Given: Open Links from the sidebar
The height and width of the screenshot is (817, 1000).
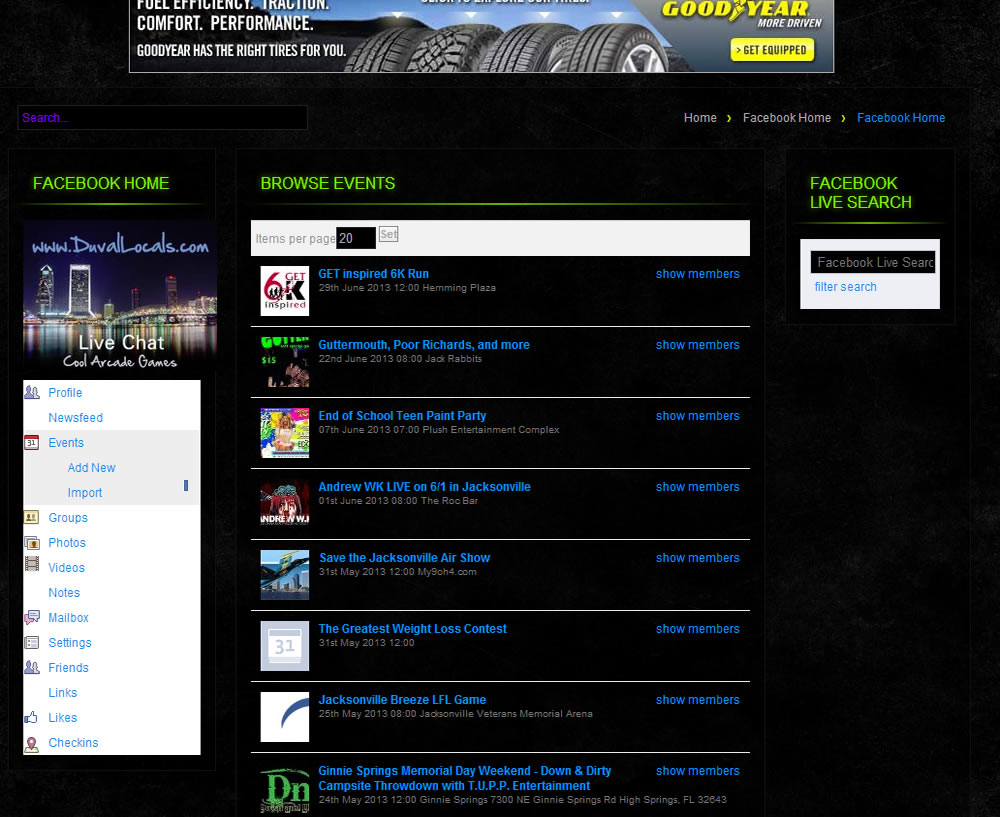Looking at the screenshot, I should pos(62,693).
